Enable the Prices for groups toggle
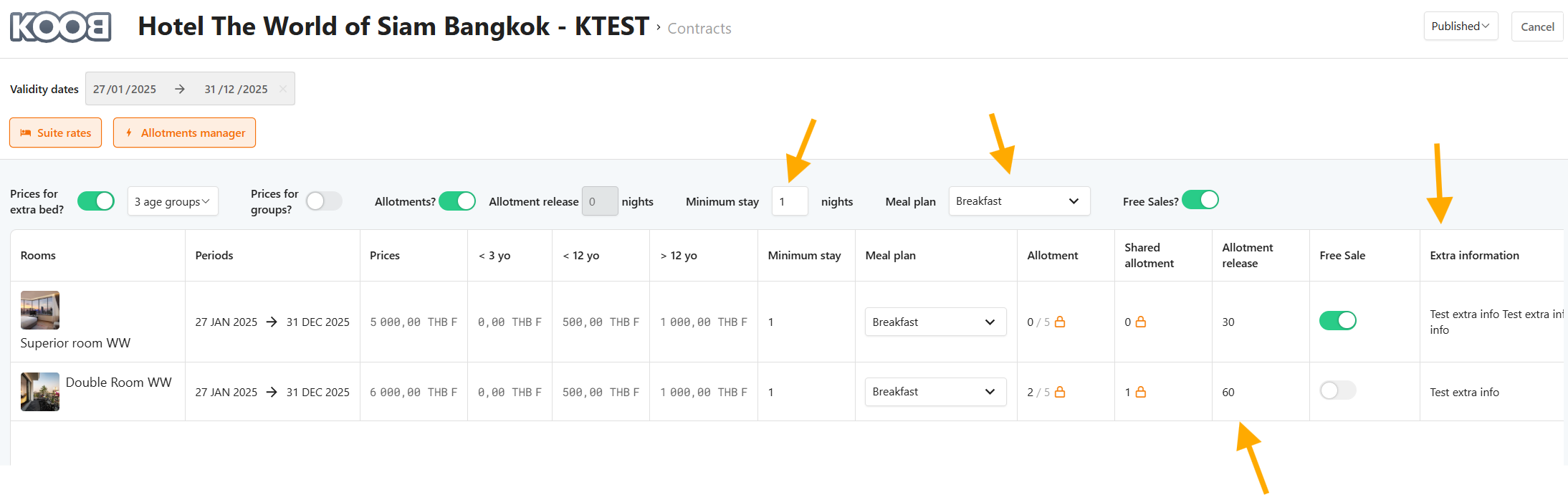Screen dimensions: 1568x495 click(324, 201)
